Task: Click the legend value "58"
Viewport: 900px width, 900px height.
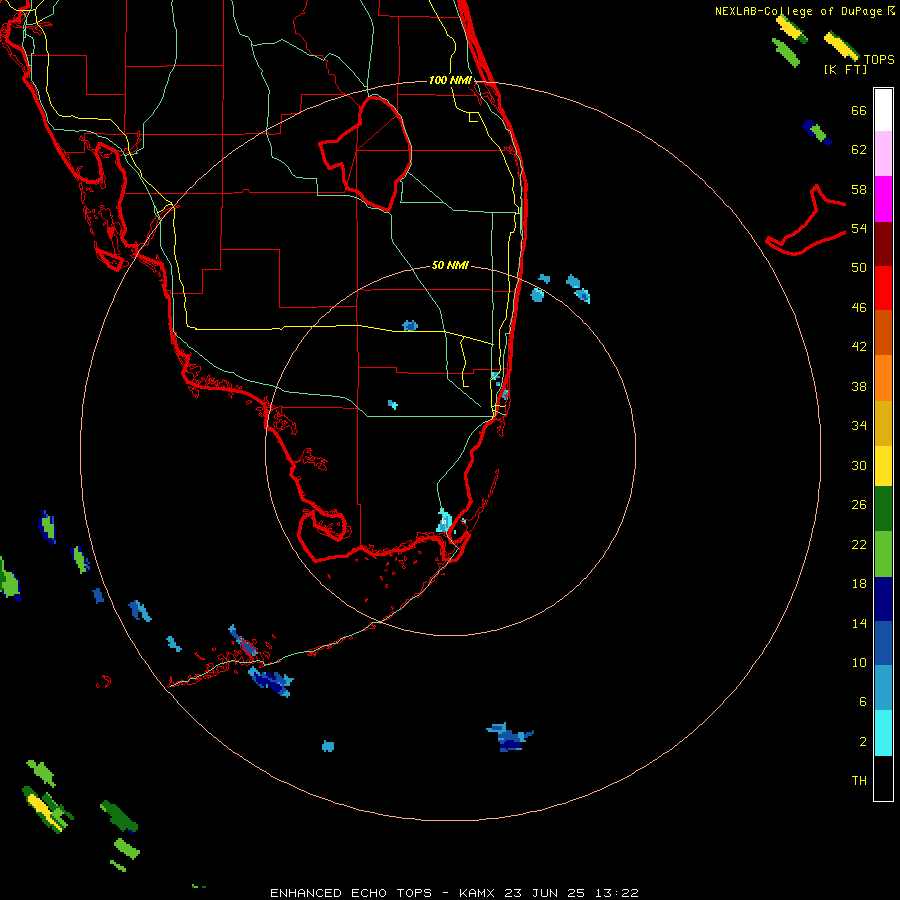Action: tap(859, 189)
